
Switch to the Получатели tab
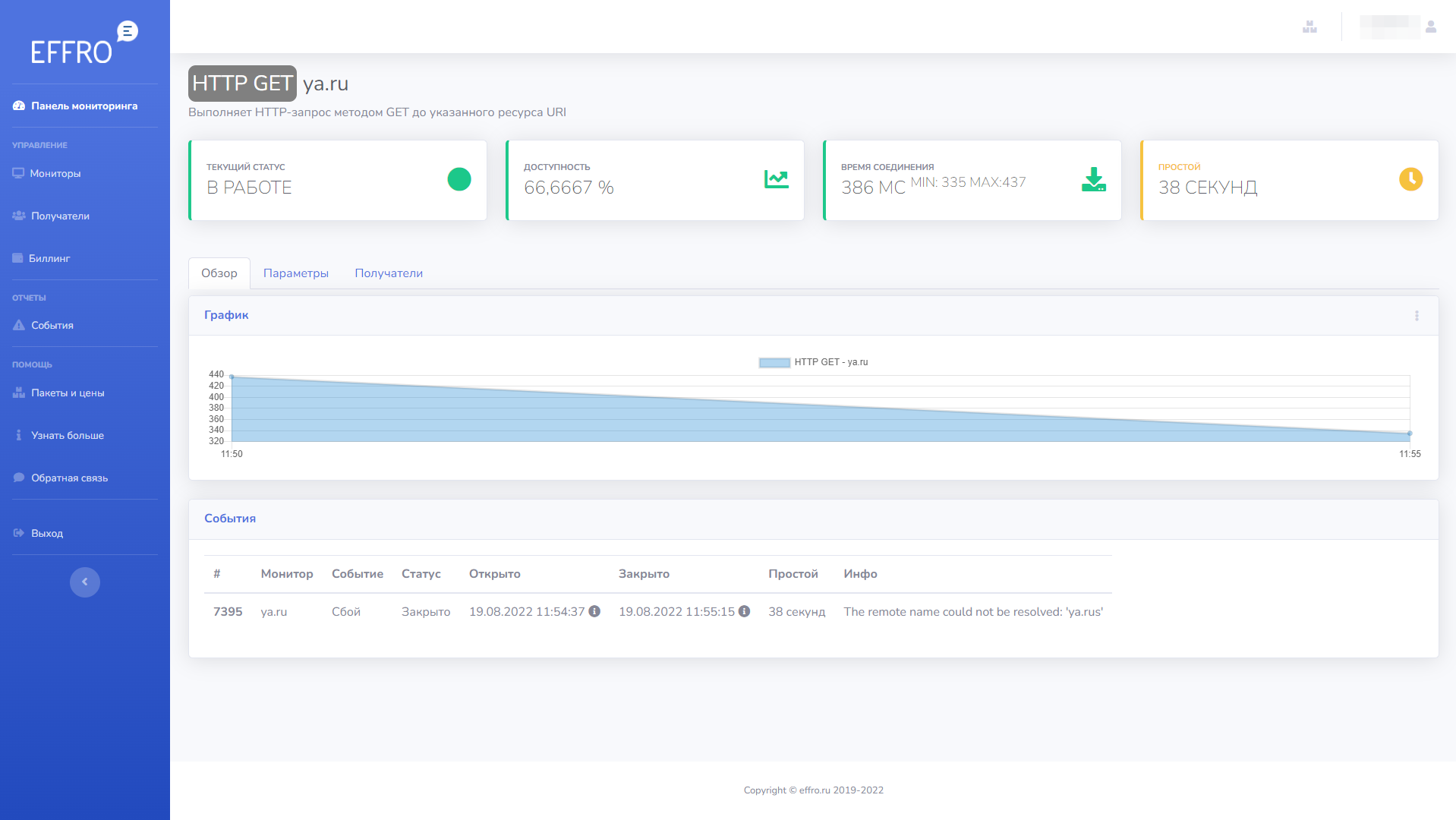[389, 273]
